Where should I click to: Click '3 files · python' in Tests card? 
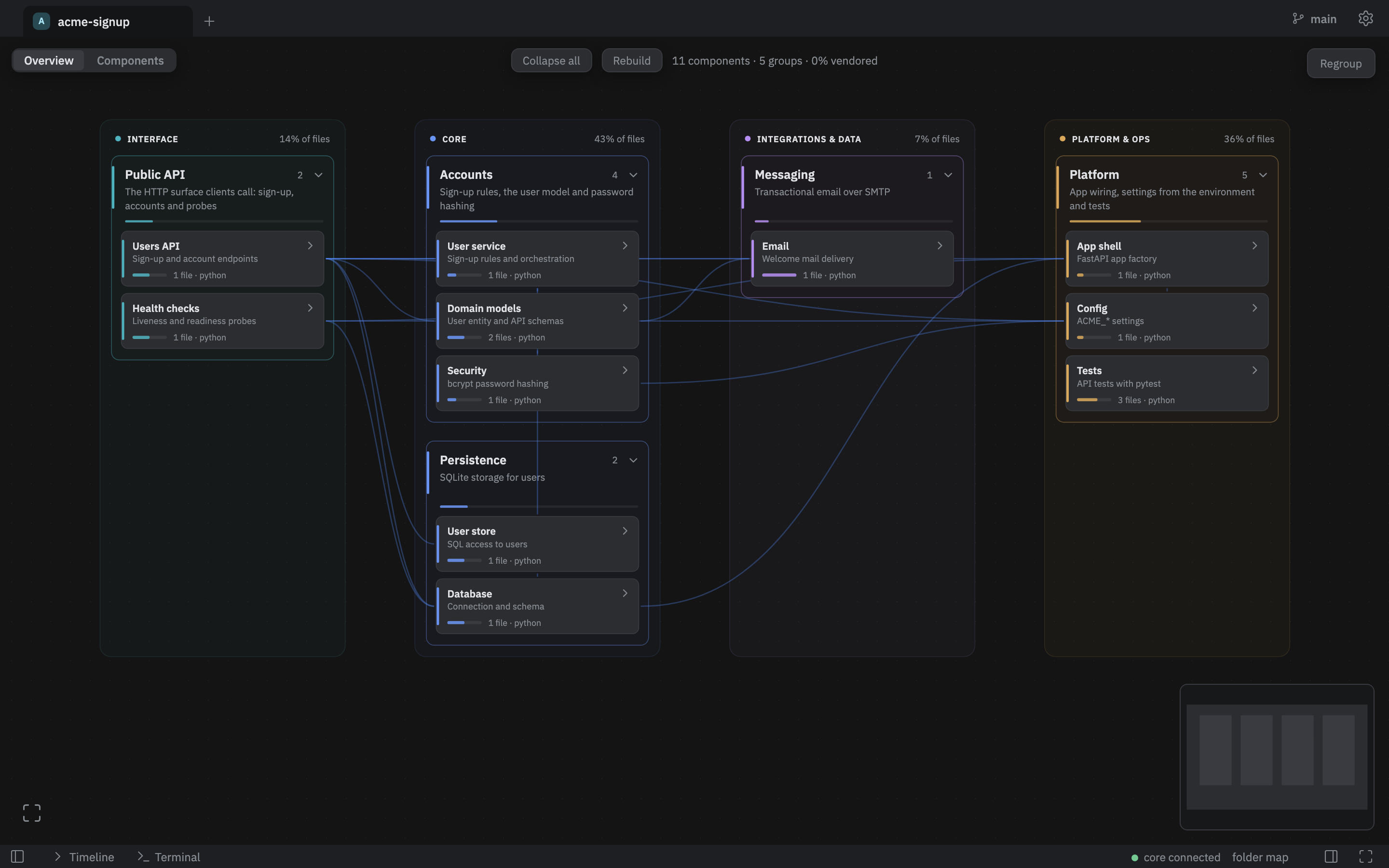(1145, 400)
